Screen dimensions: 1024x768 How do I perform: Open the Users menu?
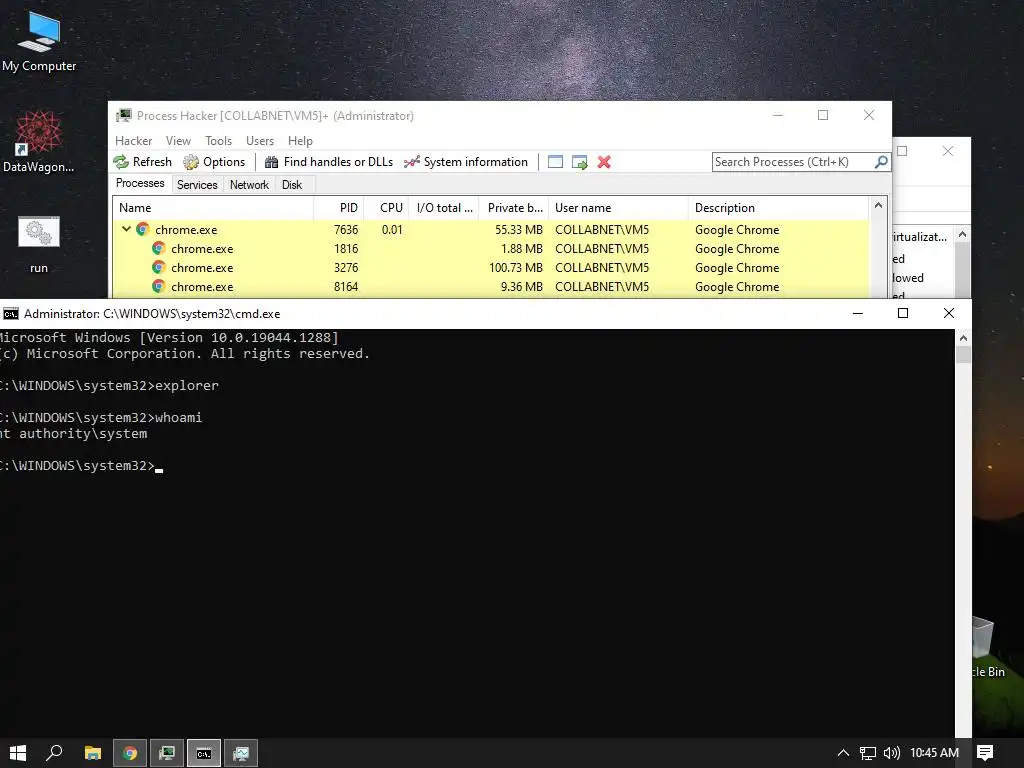(260, 140)
